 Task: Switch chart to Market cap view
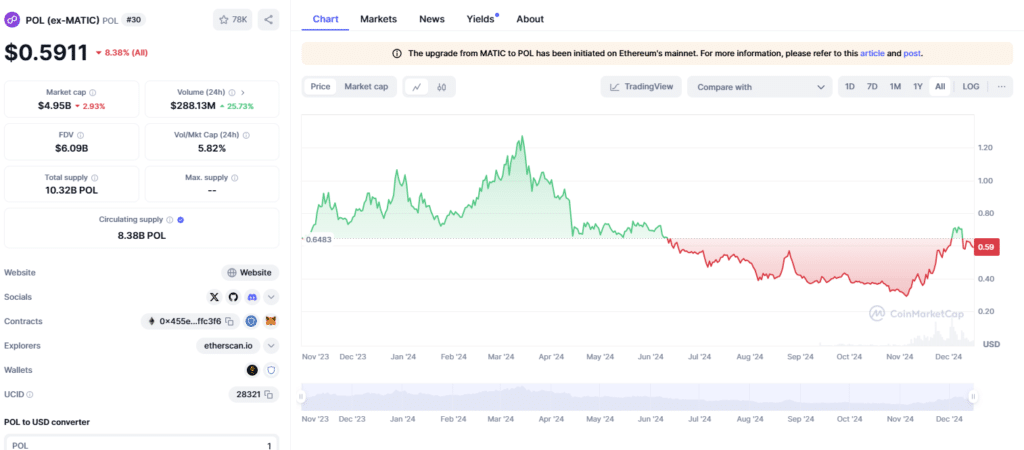(366, 86)
